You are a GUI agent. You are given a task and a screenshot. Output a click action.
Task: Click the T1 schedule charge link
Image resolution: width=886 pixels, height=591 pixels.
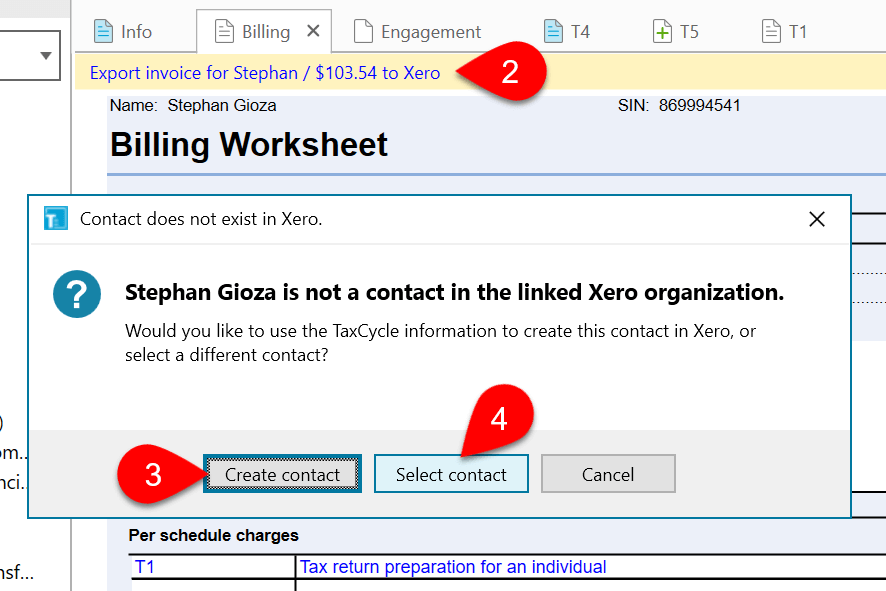pos(145,567)
